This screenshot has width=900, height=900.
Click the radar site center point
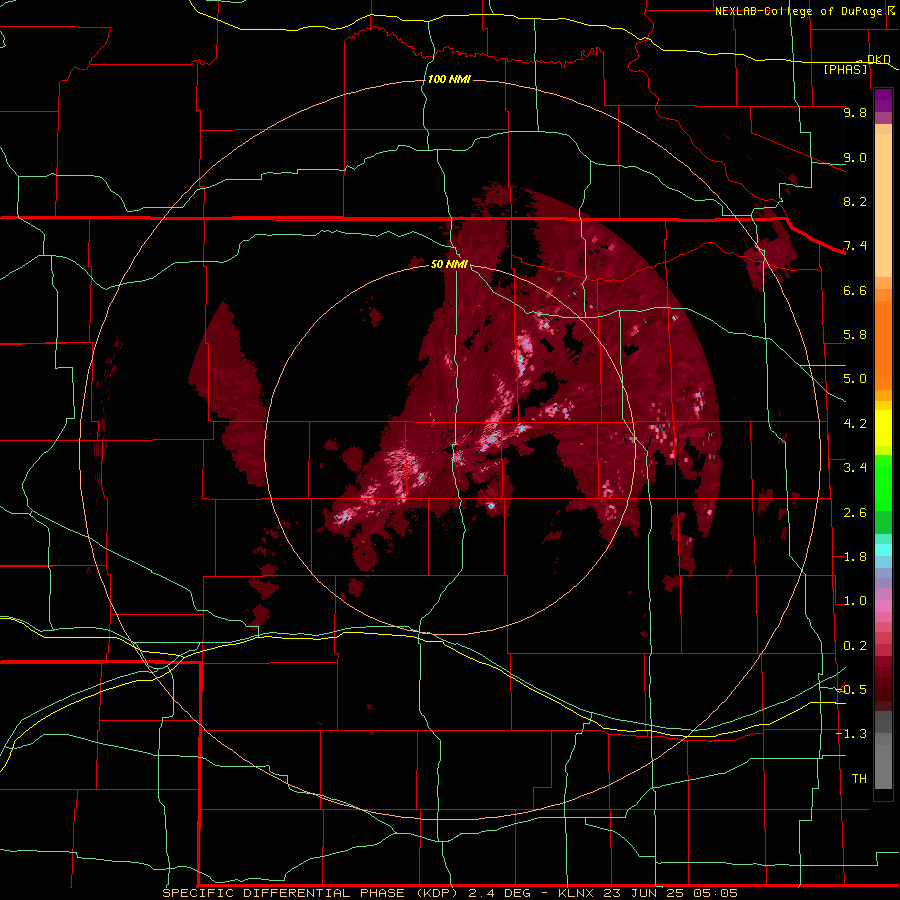[449, 450]
